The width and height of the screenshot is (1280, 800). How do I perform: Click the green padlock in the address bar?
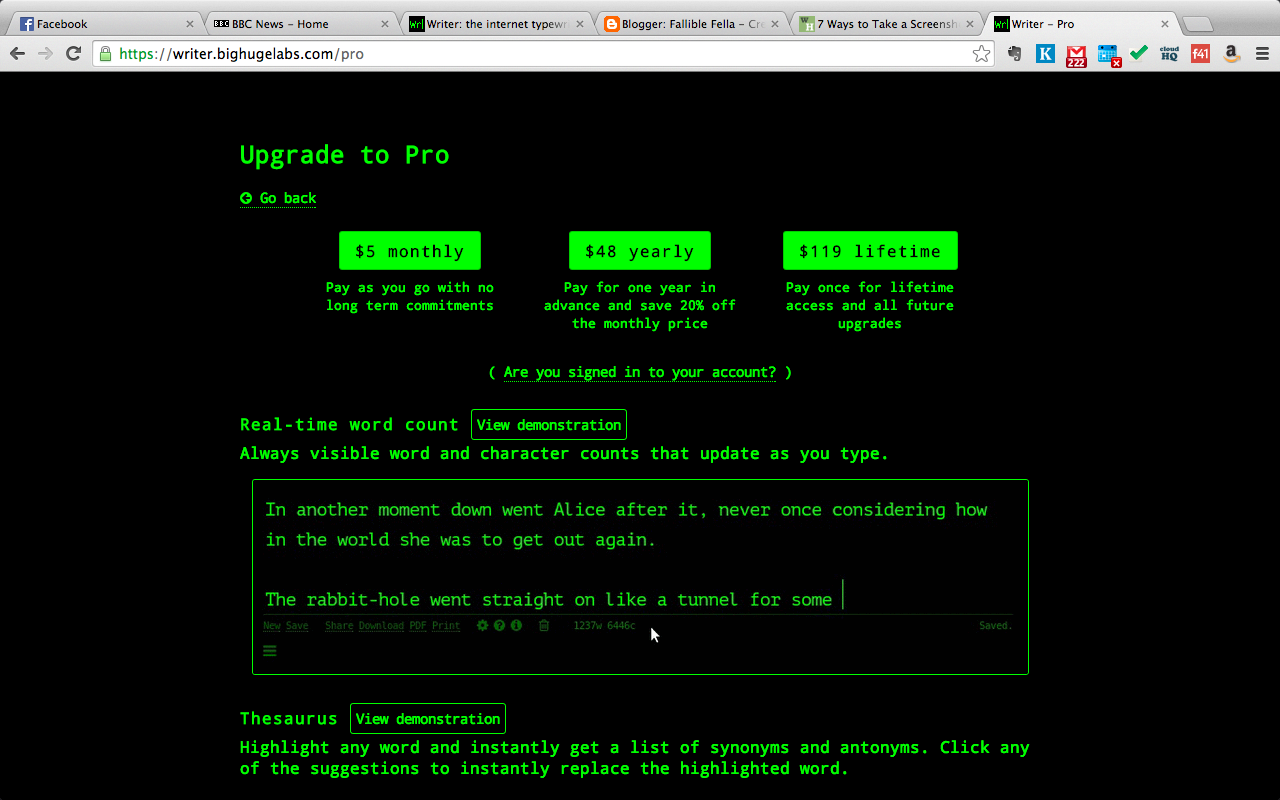coord(106,54)
